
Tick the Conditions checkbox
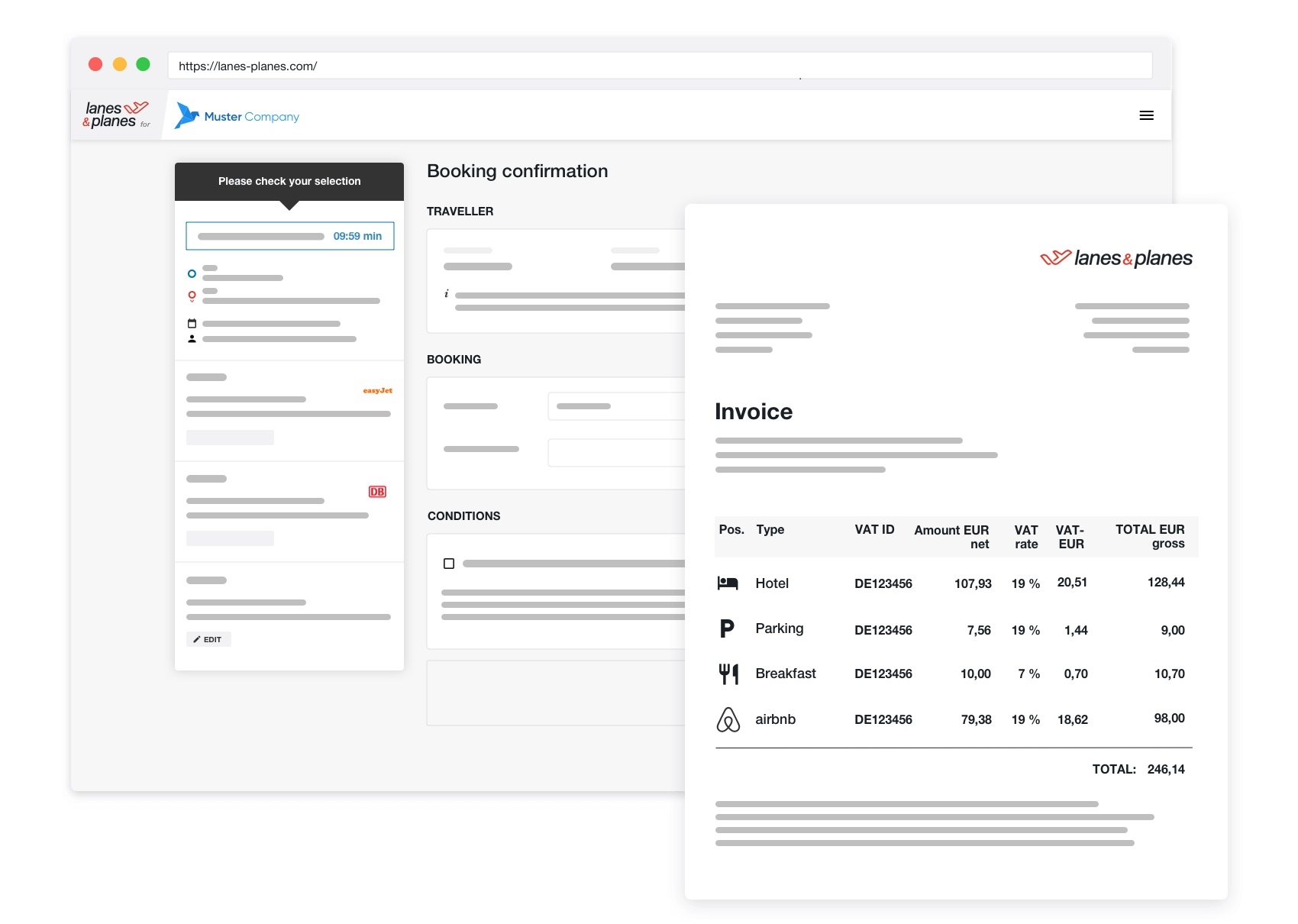(x=449, y=564)
